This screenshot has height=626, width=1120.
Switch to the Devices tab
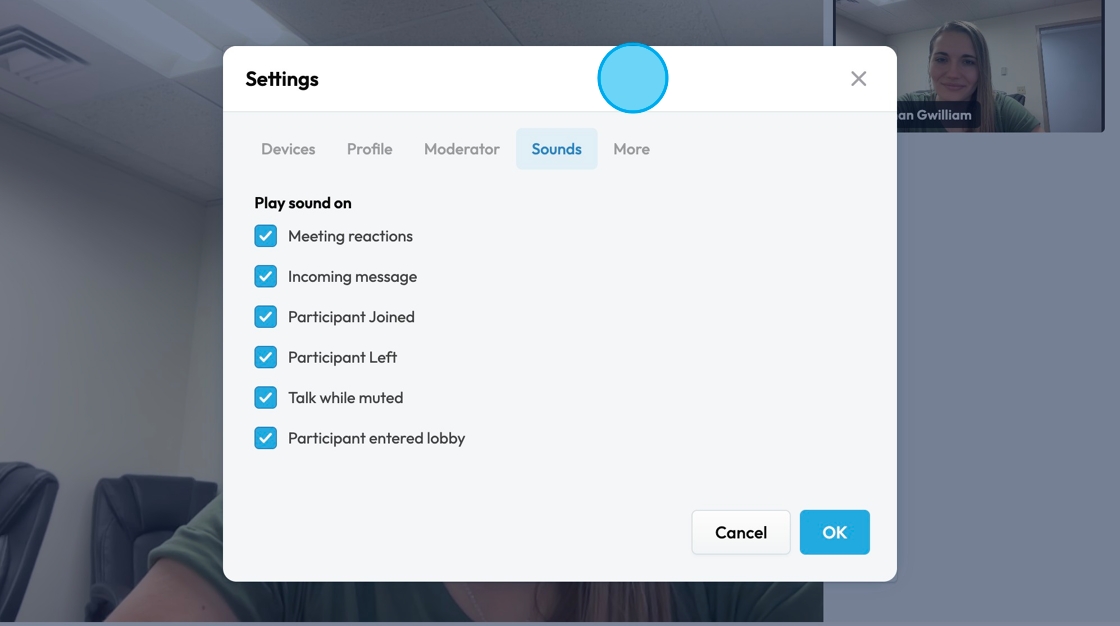point(288,149)
